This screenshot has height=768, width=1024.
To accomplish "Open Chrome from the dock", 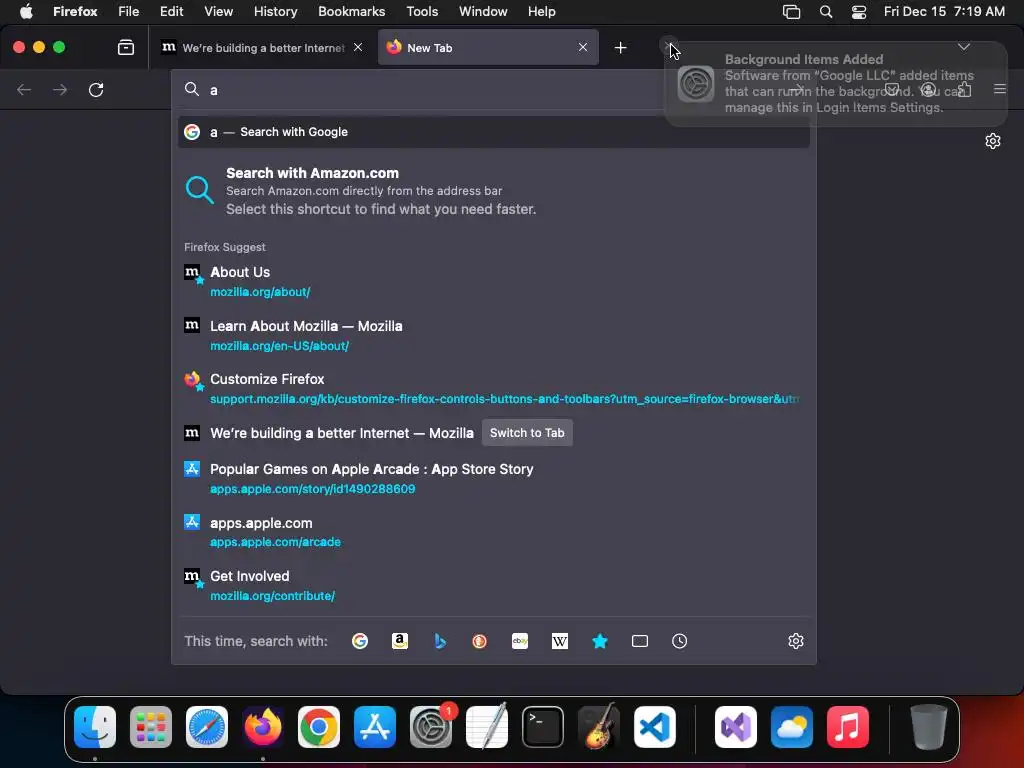I will (319, 727).
